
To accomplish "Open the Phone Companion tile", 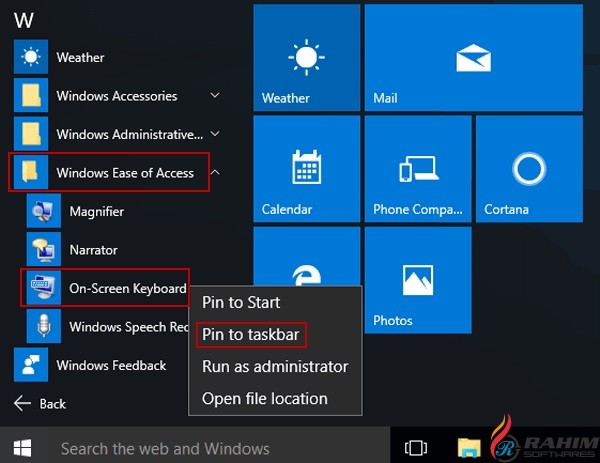I will click(418, 169).
